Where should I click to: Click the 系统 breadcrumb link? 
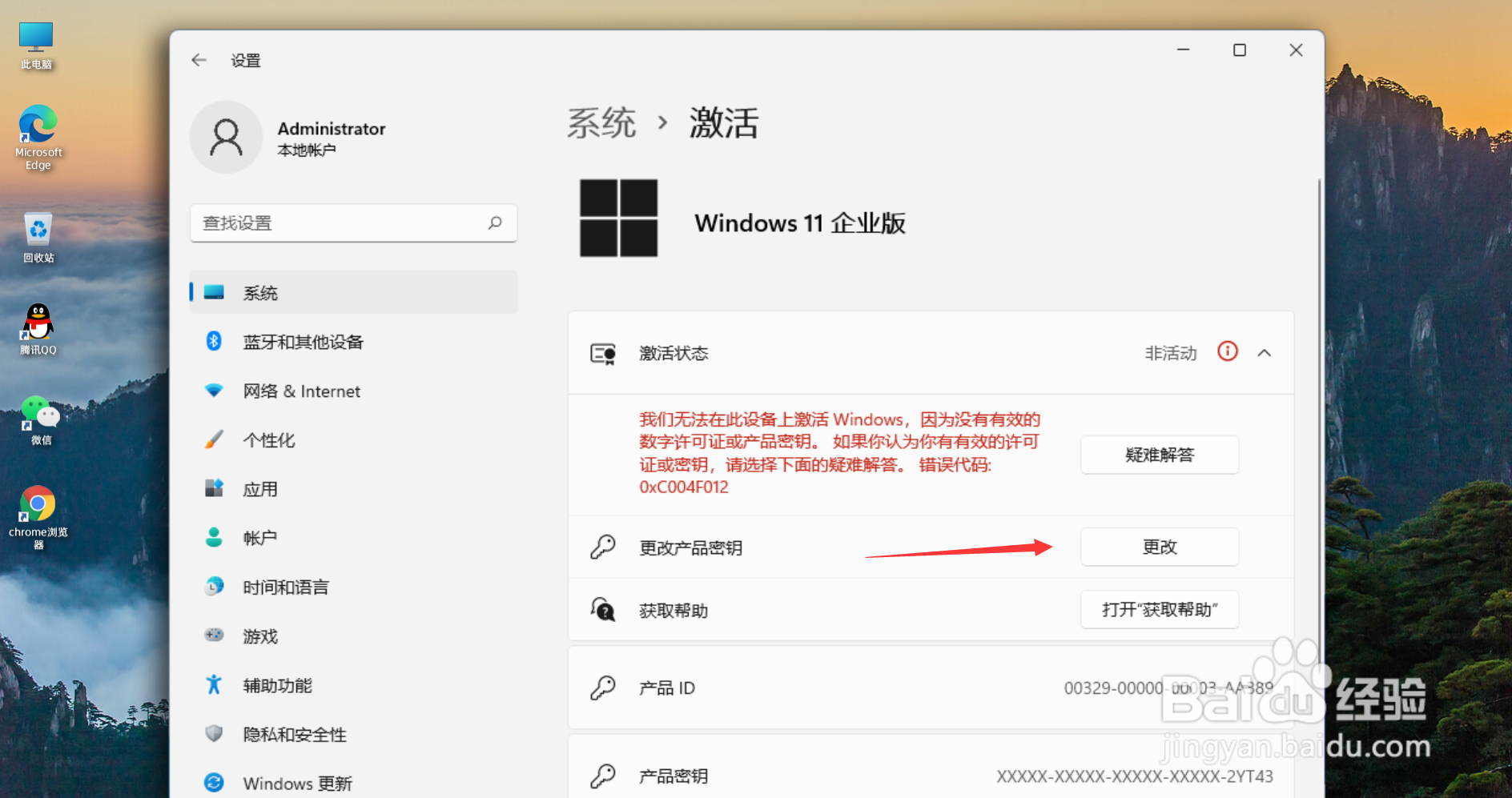tap(601, 123)
